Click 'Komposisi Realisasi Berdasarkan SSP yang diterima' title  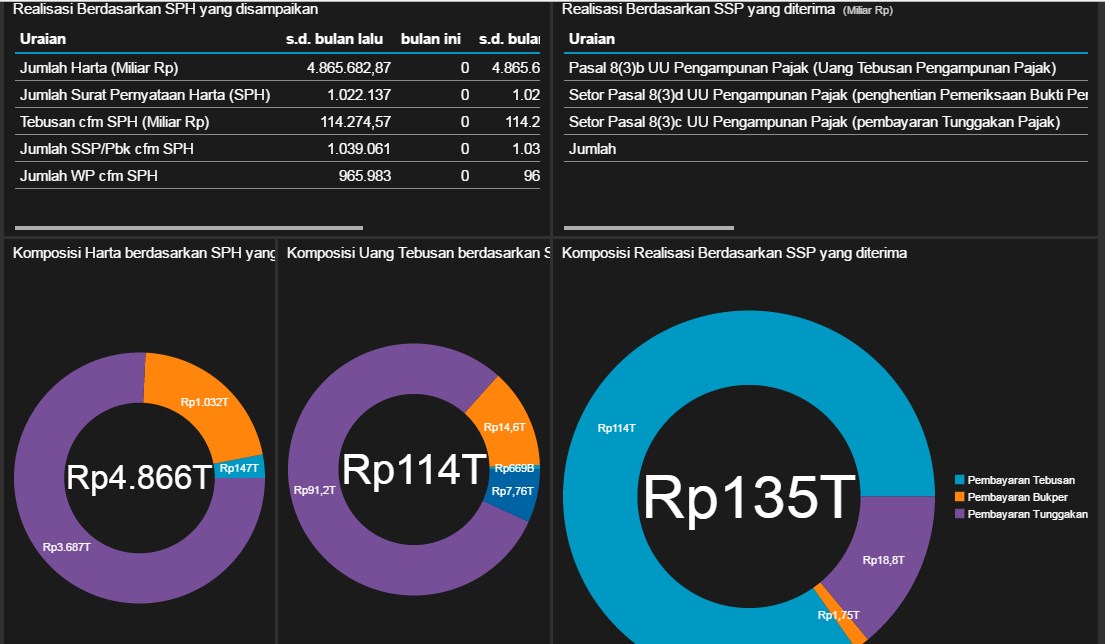tap(734, 253)
